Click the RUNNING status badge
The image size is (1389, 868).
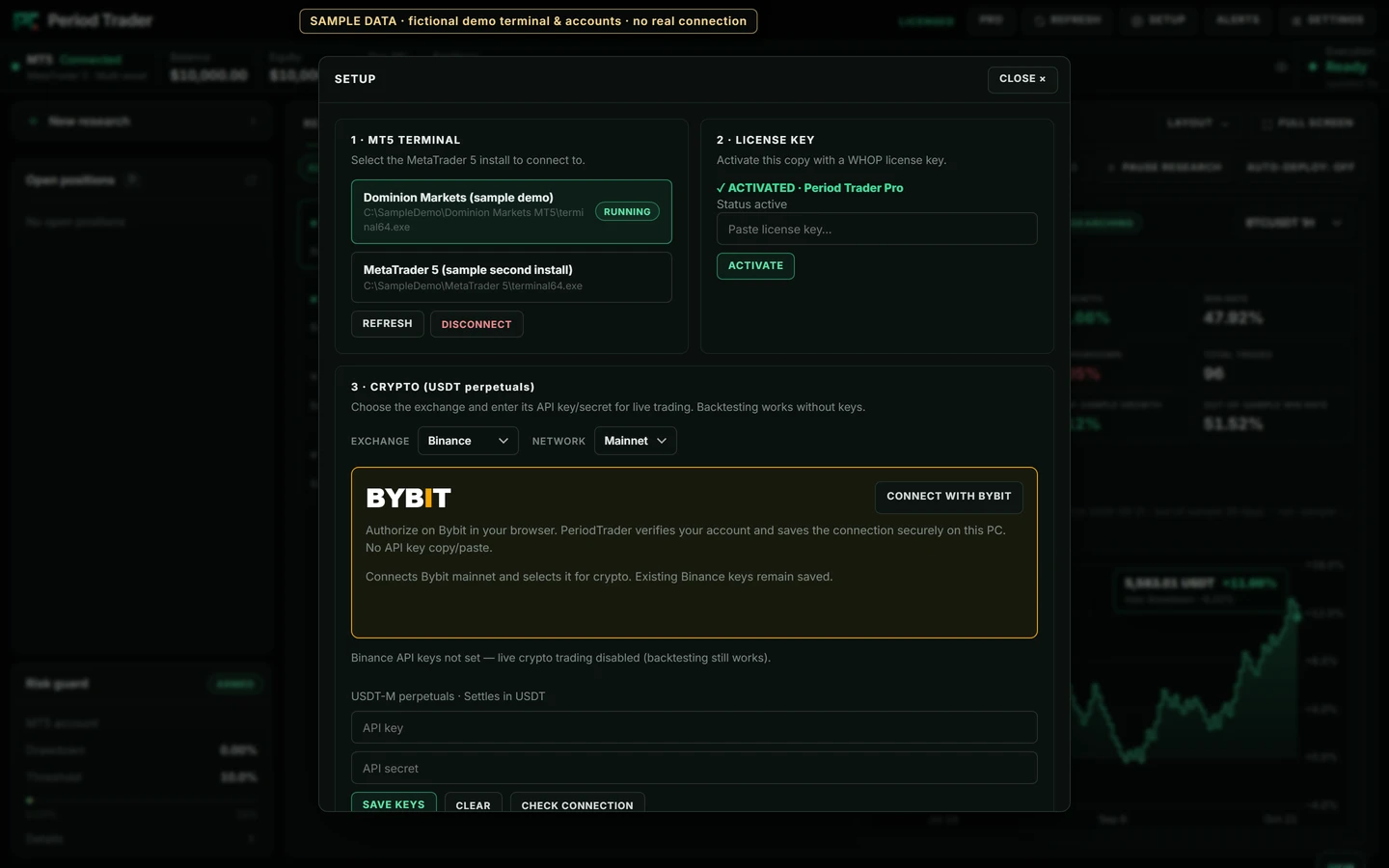(627, 212)
